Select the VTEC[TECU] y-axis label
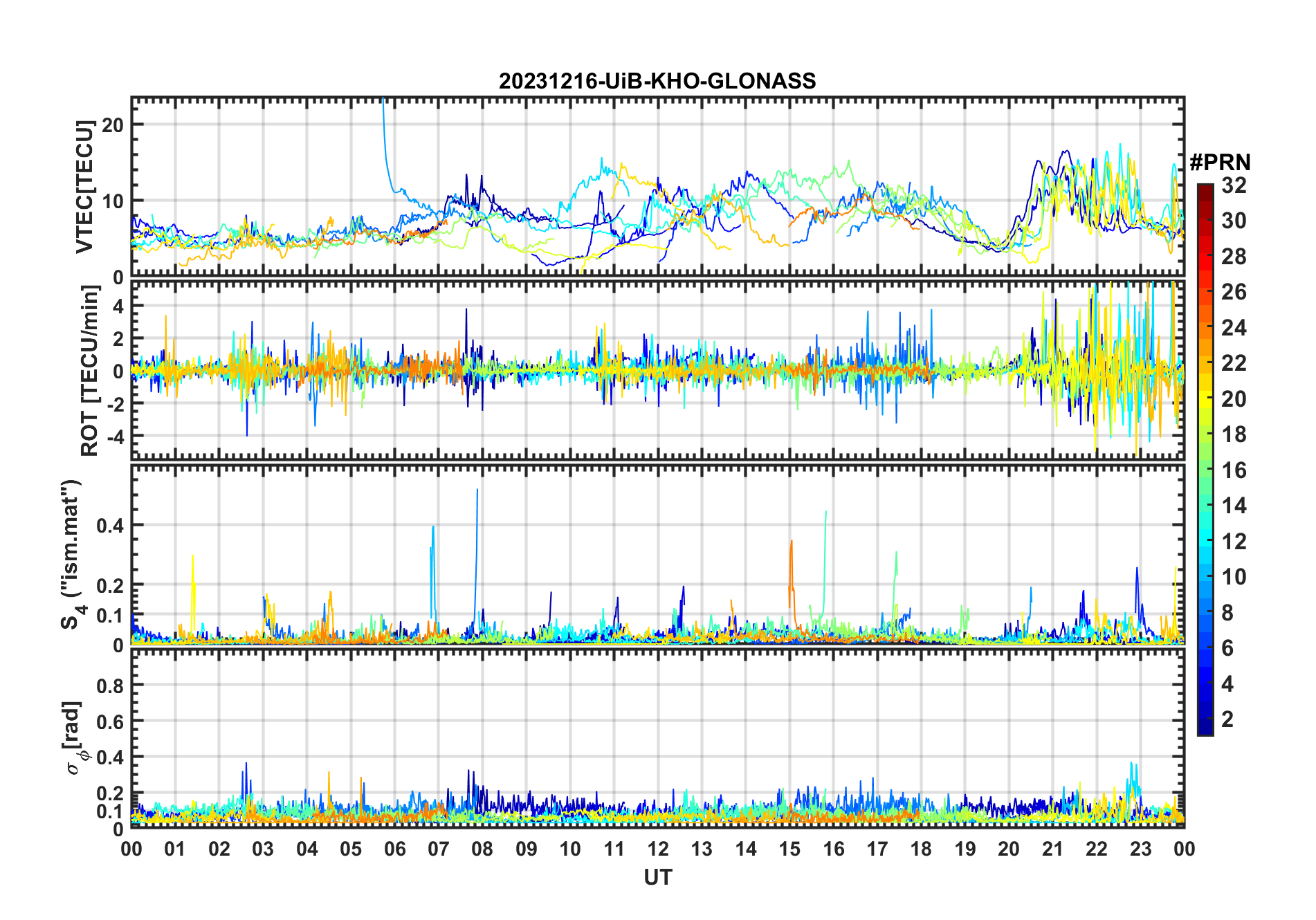This screenshot has width=1316, height=920. pos(85,187)
